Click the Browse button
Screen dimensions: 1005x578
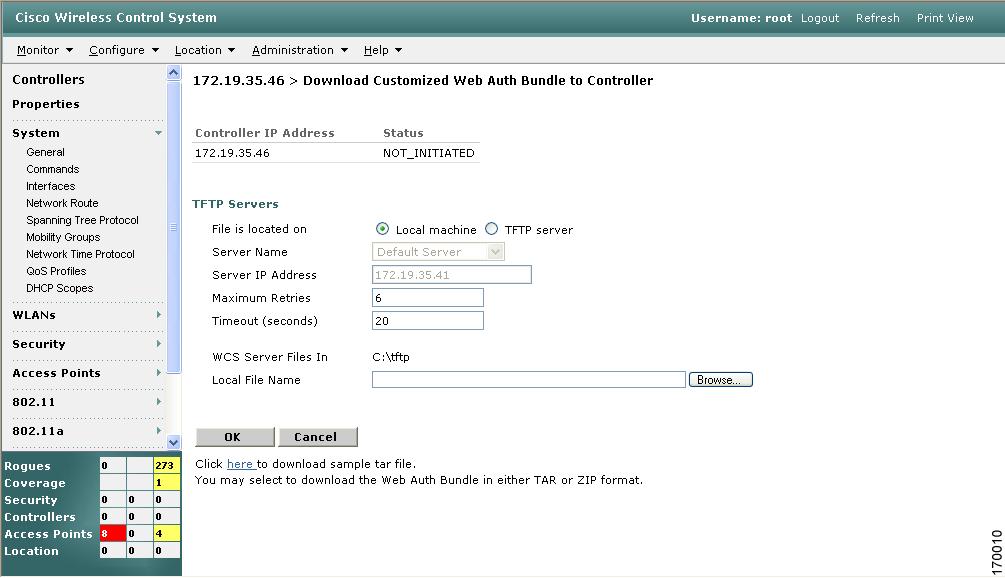click(720, 379)
